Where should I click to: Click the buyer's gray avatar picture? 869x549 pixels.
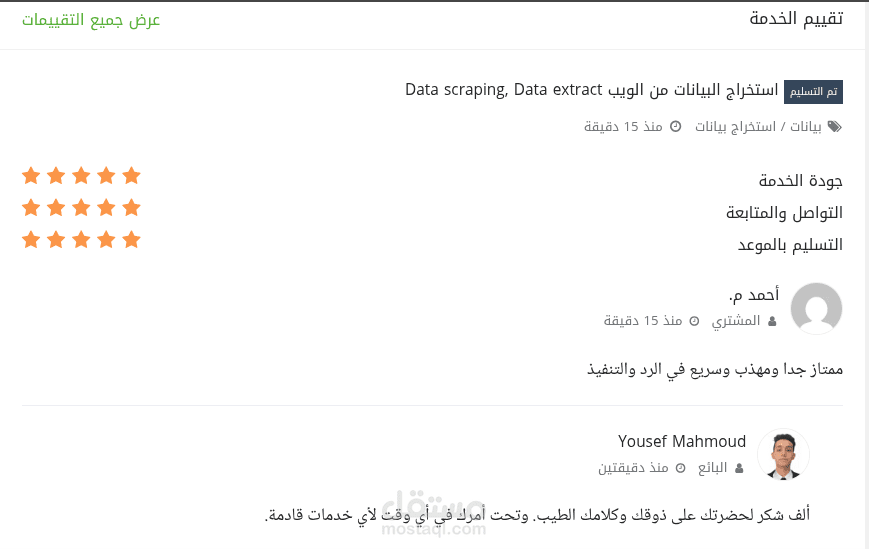coord(816,308)
